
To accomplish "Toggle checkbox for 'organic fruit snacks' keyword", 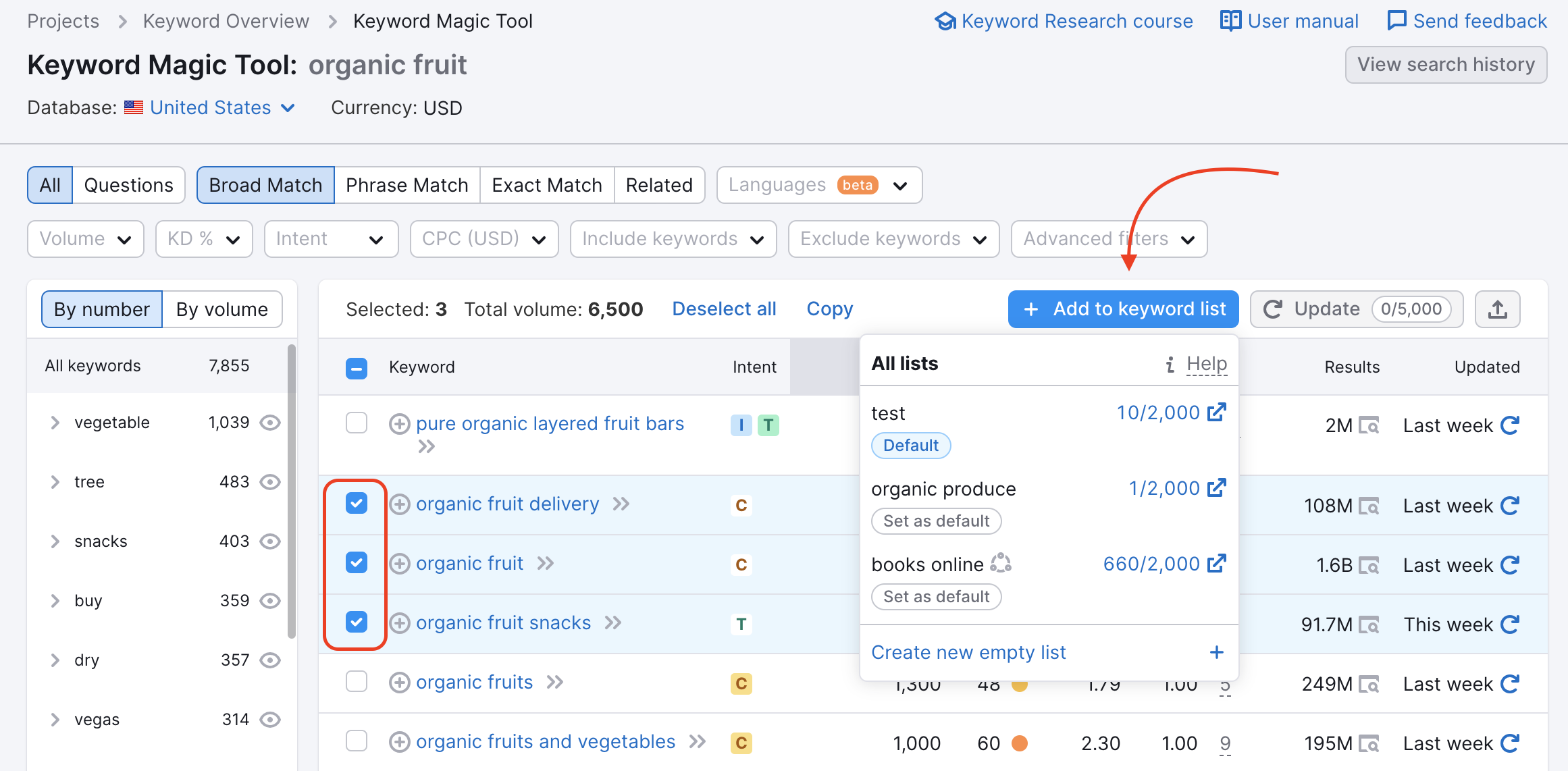I will 357,622.
